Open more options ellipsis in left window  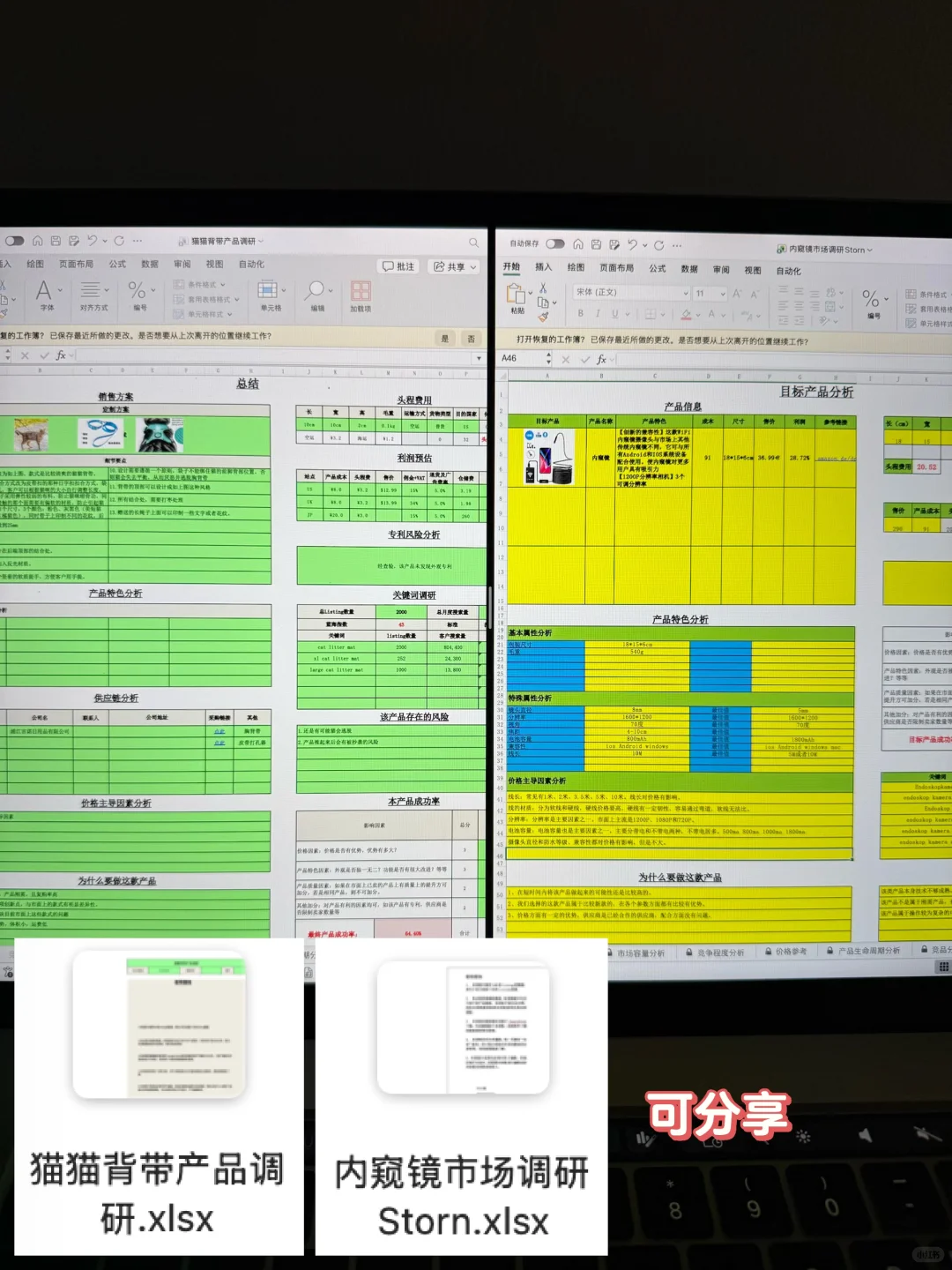(x=138, y=240)
